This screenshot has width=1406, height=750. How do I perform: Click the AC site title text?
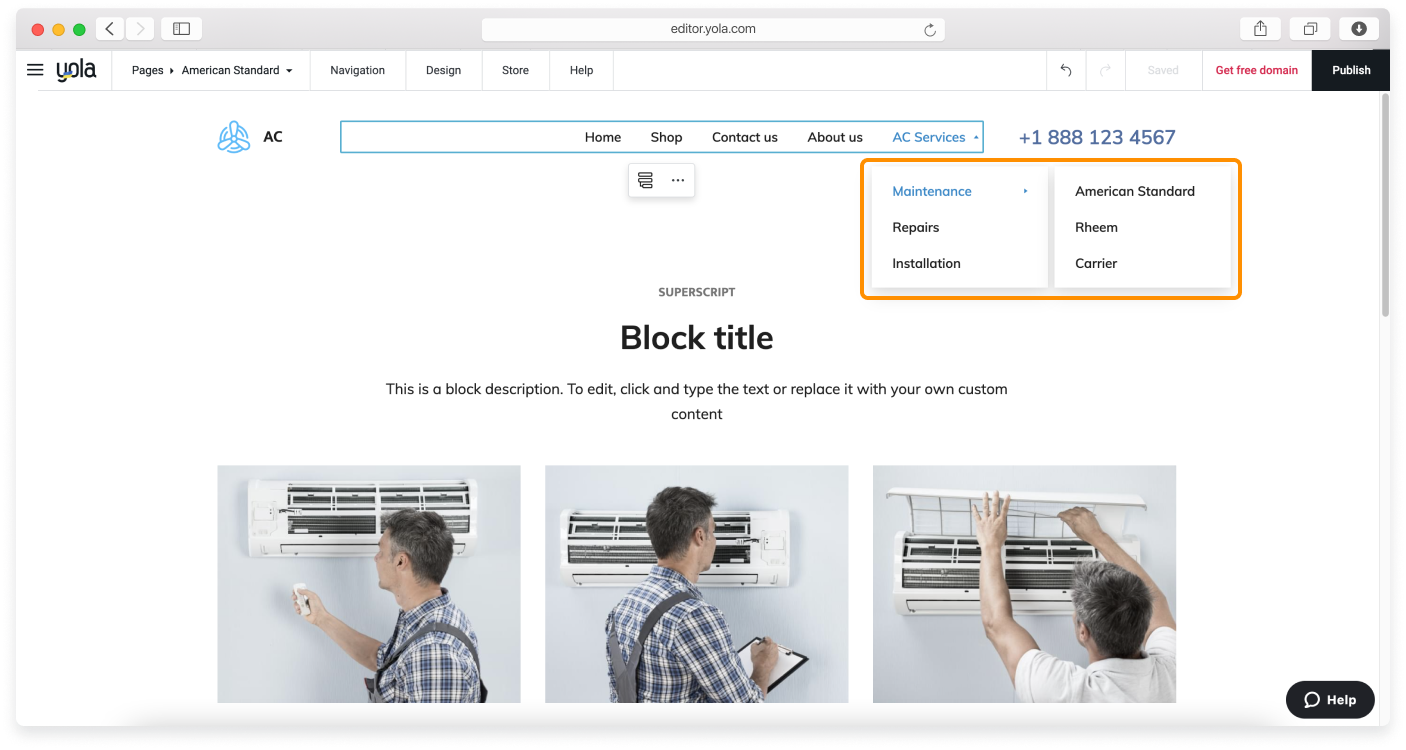click(273, 137)
